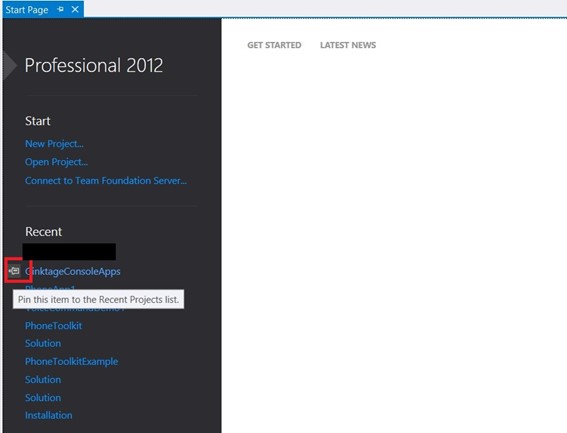
Task: Connect to Team Foundation Server
Action: (106, 181)
